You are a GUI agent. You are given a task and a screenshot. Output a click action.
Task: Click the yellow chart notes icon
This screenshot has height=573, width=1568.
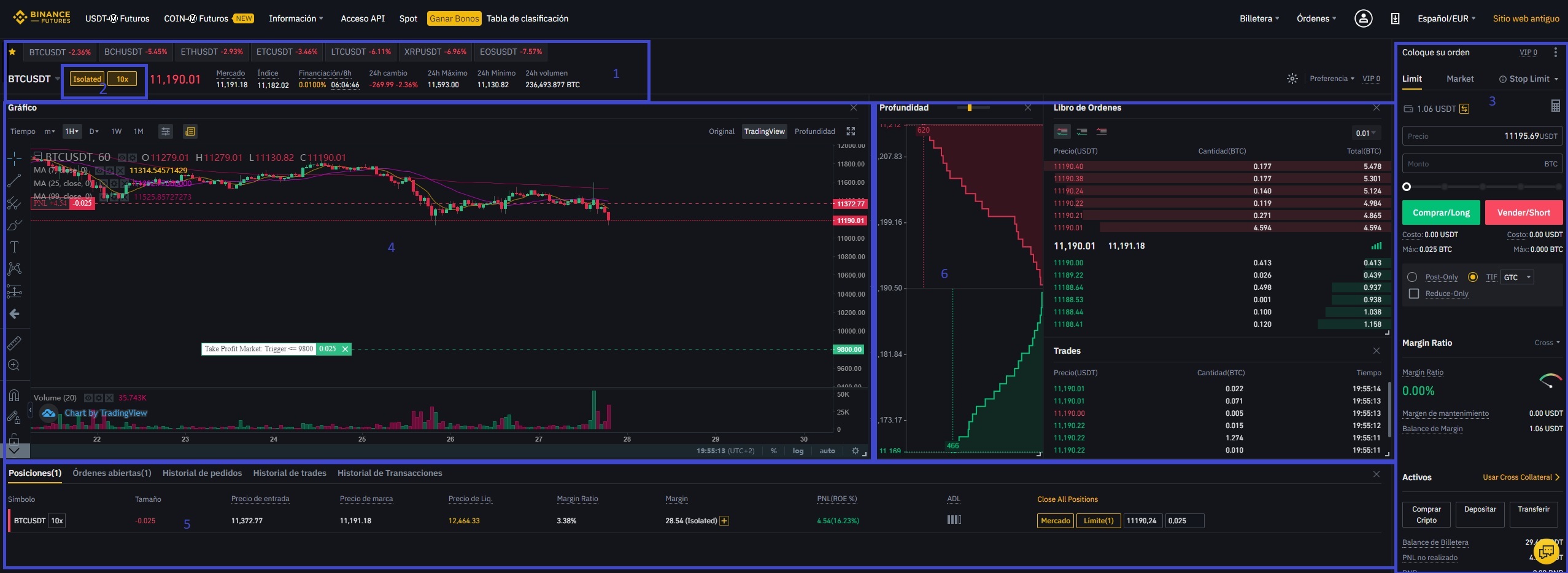(x=190, y=131)
